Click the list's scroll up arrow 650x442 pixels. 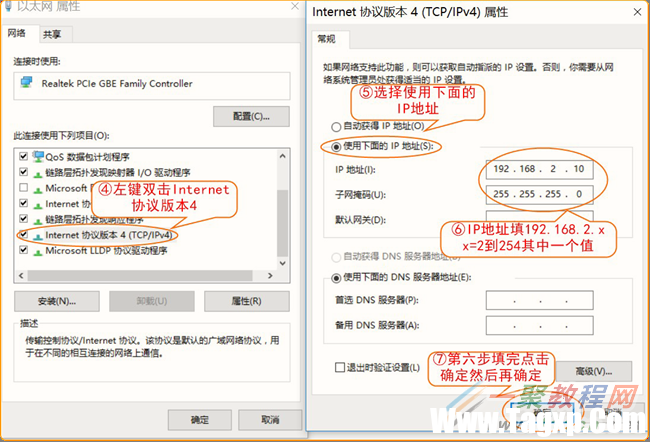point(283,156)
